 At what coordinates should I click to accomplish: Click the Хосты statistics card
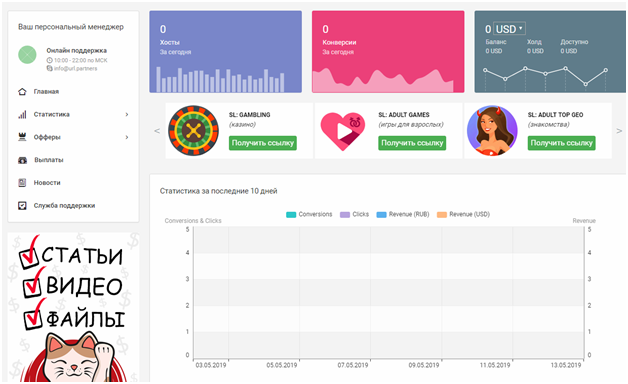(225, 52)
